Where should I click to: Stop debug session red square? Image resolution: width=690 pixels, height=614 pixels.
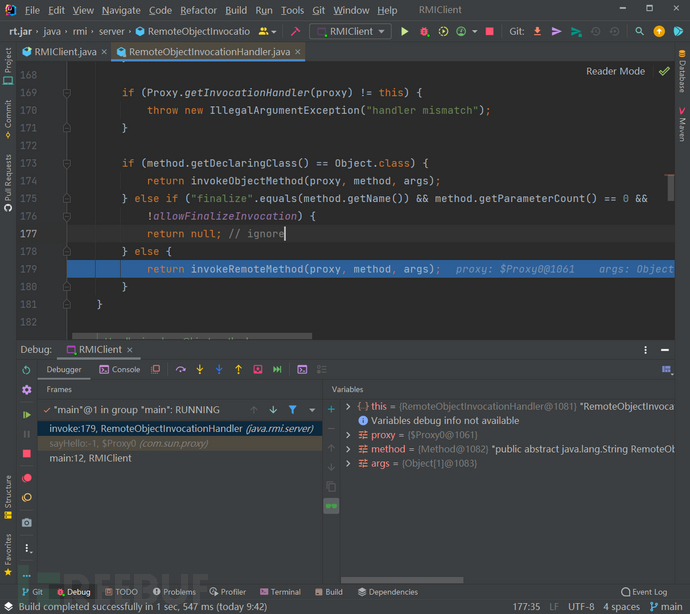click(x=26, y=453)
